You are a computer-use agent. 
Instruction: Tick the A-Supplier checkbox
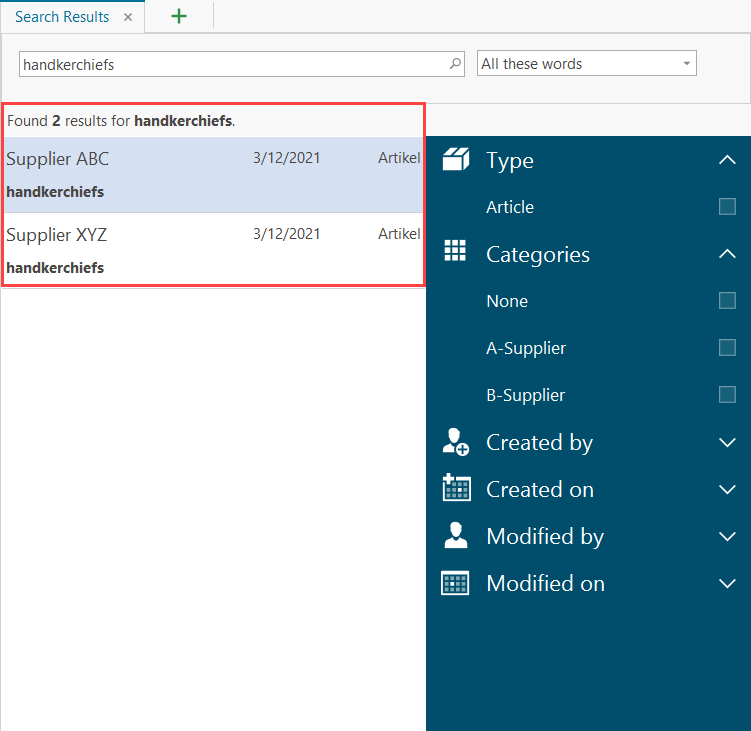(x=727, y=348)
